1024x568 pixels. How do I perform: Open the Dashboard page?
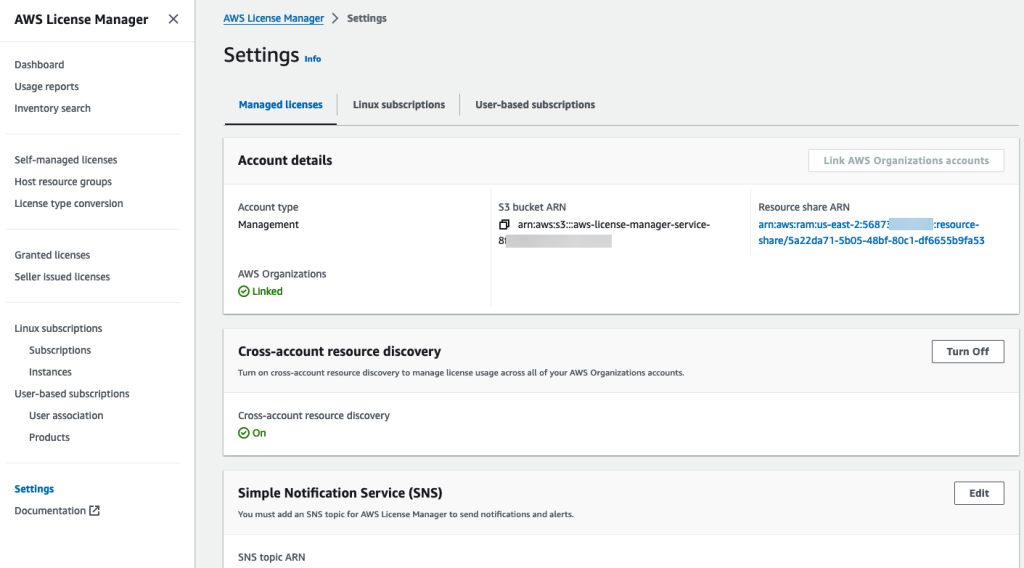[x=39, y=65]
